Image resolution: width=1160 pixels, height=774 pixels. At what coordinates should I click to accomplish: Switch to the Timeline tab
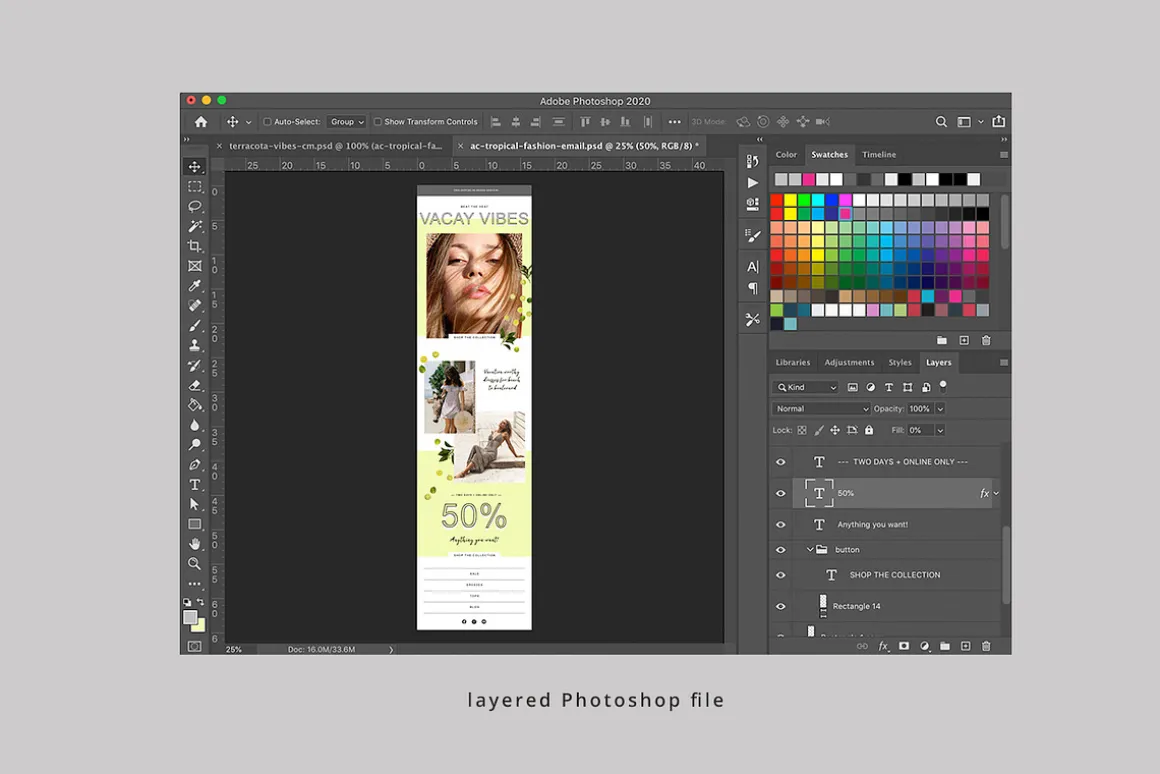pyautogui.click(x=879, y=155)
